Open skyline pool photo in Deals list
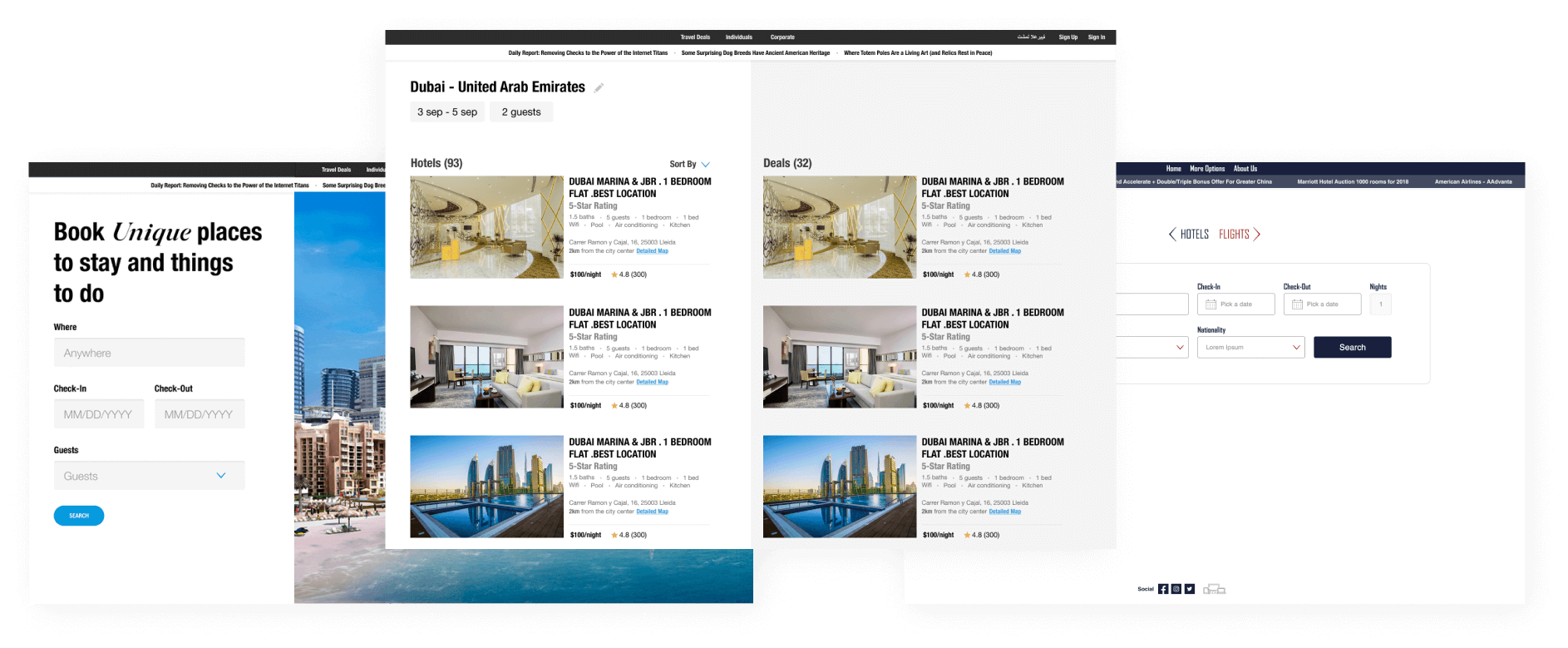 pos(840,487)
